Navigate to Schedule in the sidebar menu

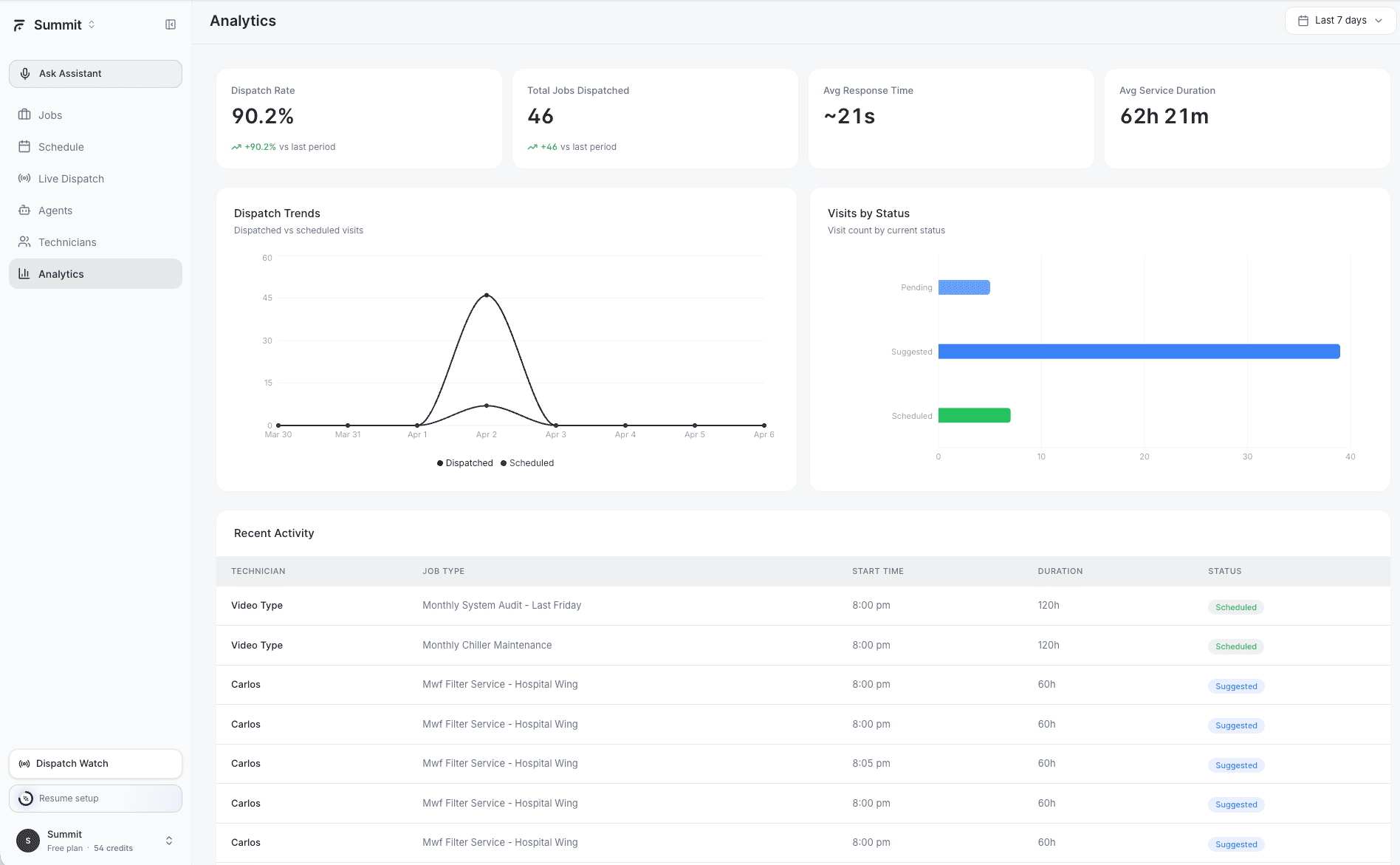(x=61, y=146)
